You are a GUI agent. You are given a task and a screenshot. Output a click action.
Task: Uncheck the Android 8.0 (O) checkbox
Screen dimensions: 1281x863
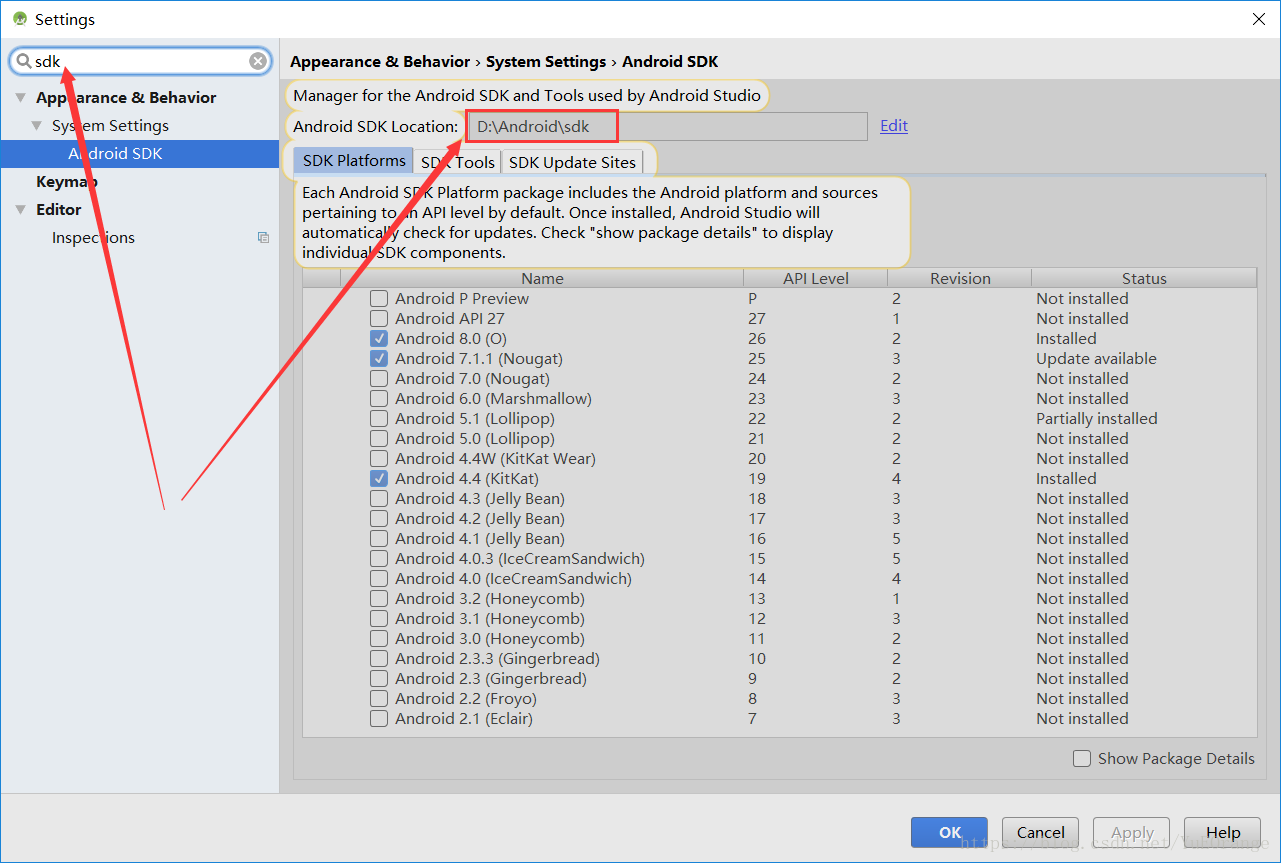(x=379, y=338)
